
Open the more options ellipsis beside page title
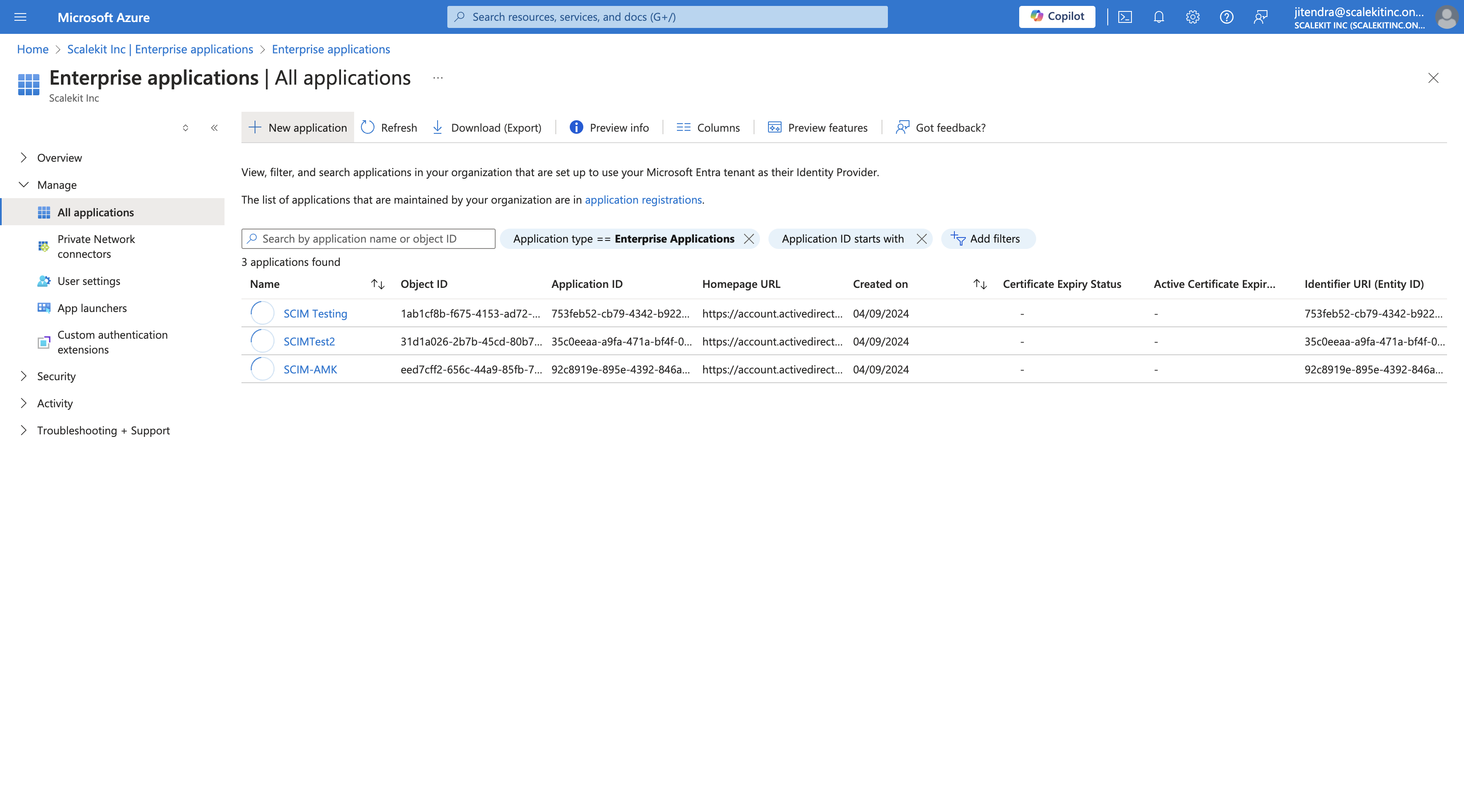click(438, 78)
